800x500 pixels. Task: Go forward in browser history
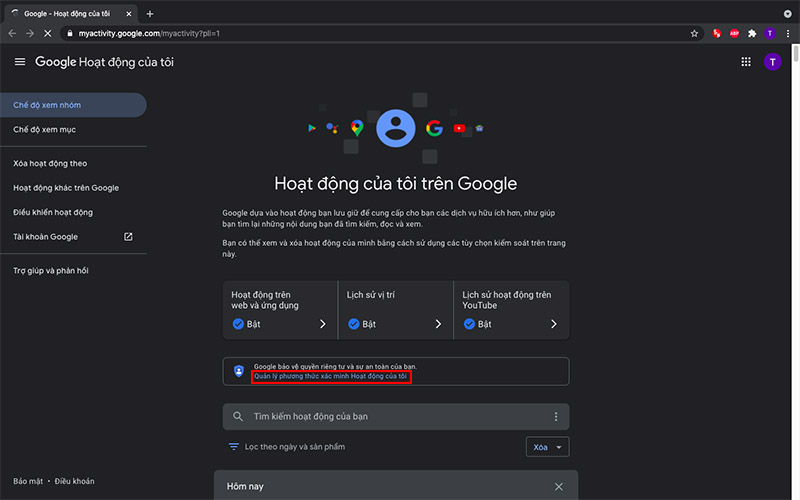(30, 33)
